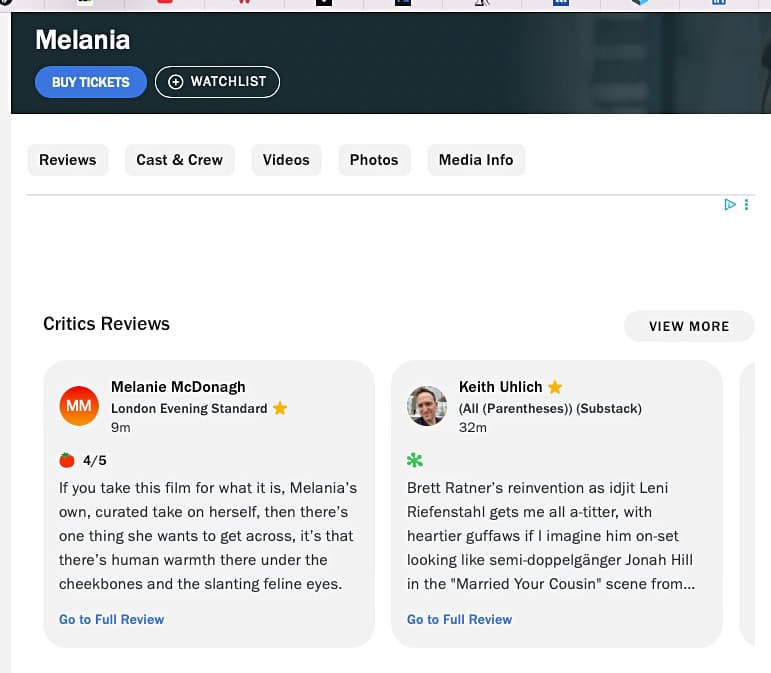Screen dimensions: 771x673
Task: Switch to the Cast & Crew tab
Action: point(179,160)
